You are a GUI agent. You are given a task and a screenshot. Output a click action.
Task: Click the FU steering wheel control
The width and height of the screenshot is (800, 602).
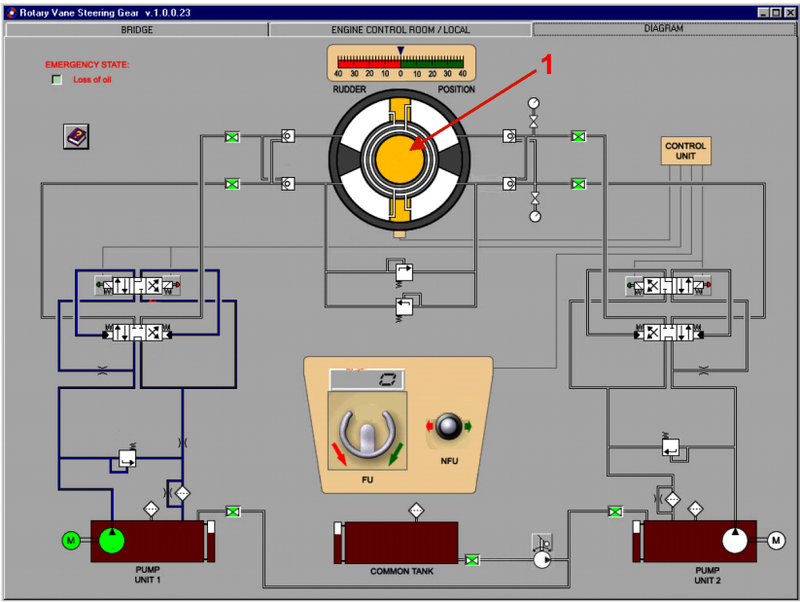367,431
